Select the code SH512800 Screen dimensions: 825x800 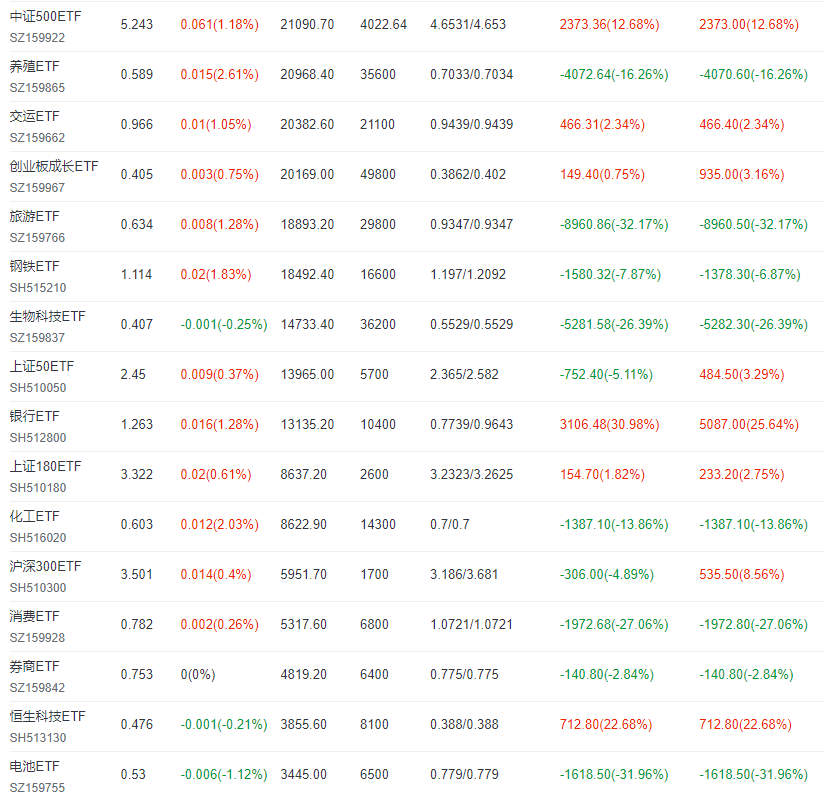point(38,438)
